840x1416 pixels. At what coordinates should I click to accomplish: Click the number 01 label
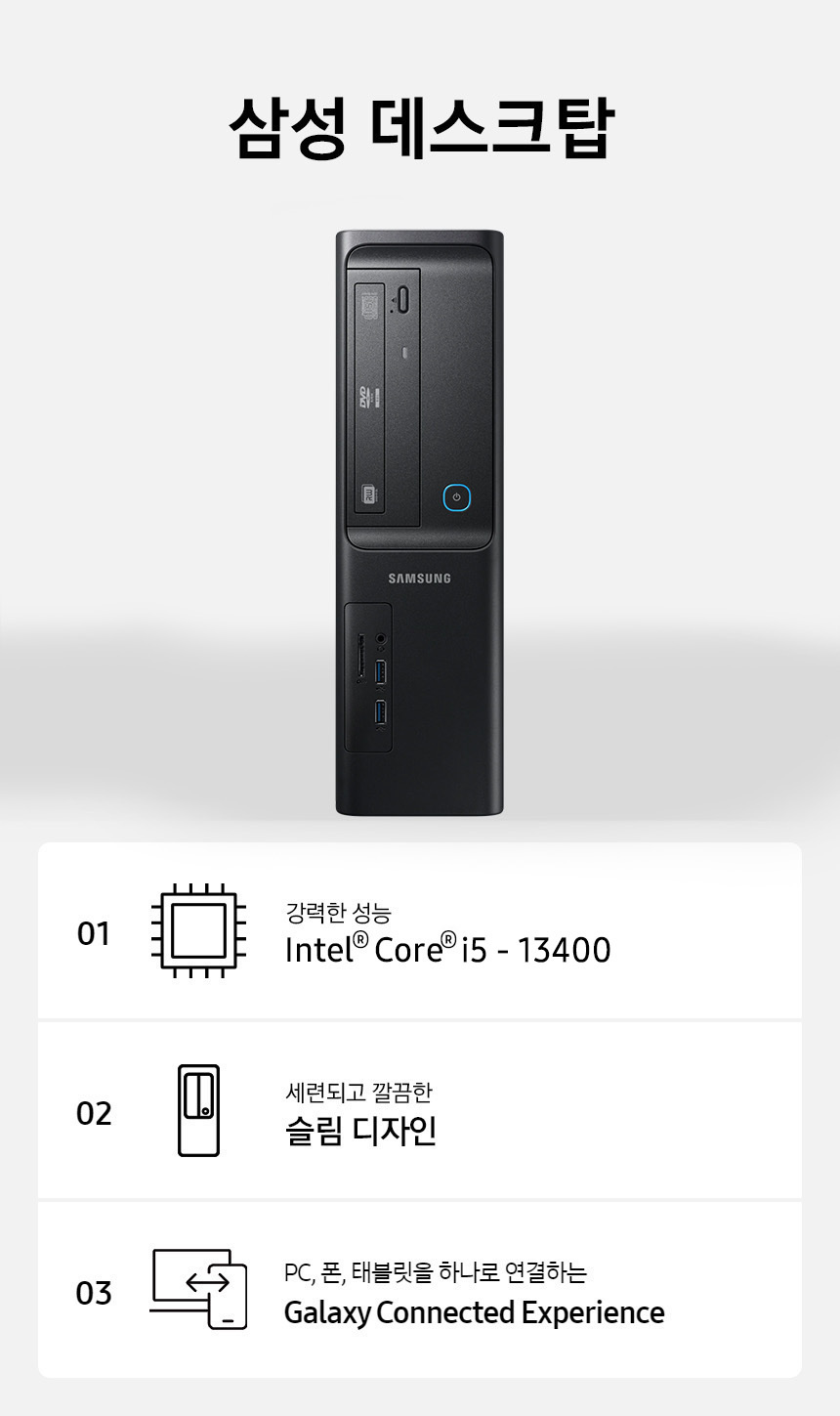coord(94,934)
